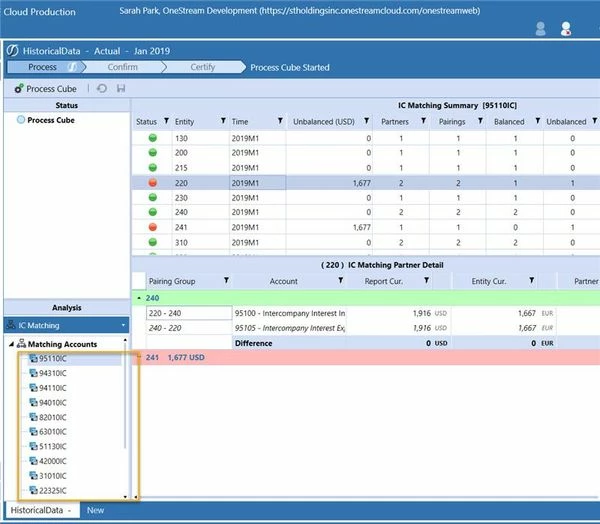The image size is (600, 524).
Task: Open the red-badged user profile icon
Action: pyautogui.click(x=566, y=29)
